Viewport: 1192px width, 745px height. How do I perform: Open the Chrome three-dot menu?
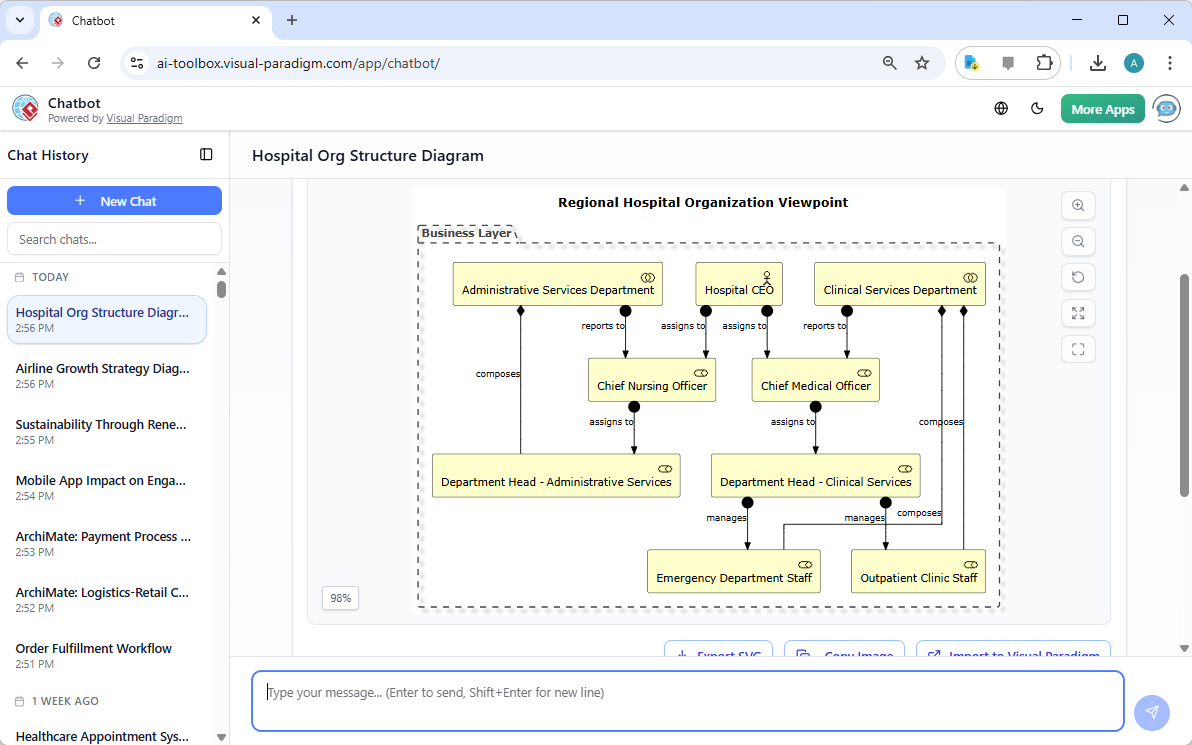[x=1170, y=62]
